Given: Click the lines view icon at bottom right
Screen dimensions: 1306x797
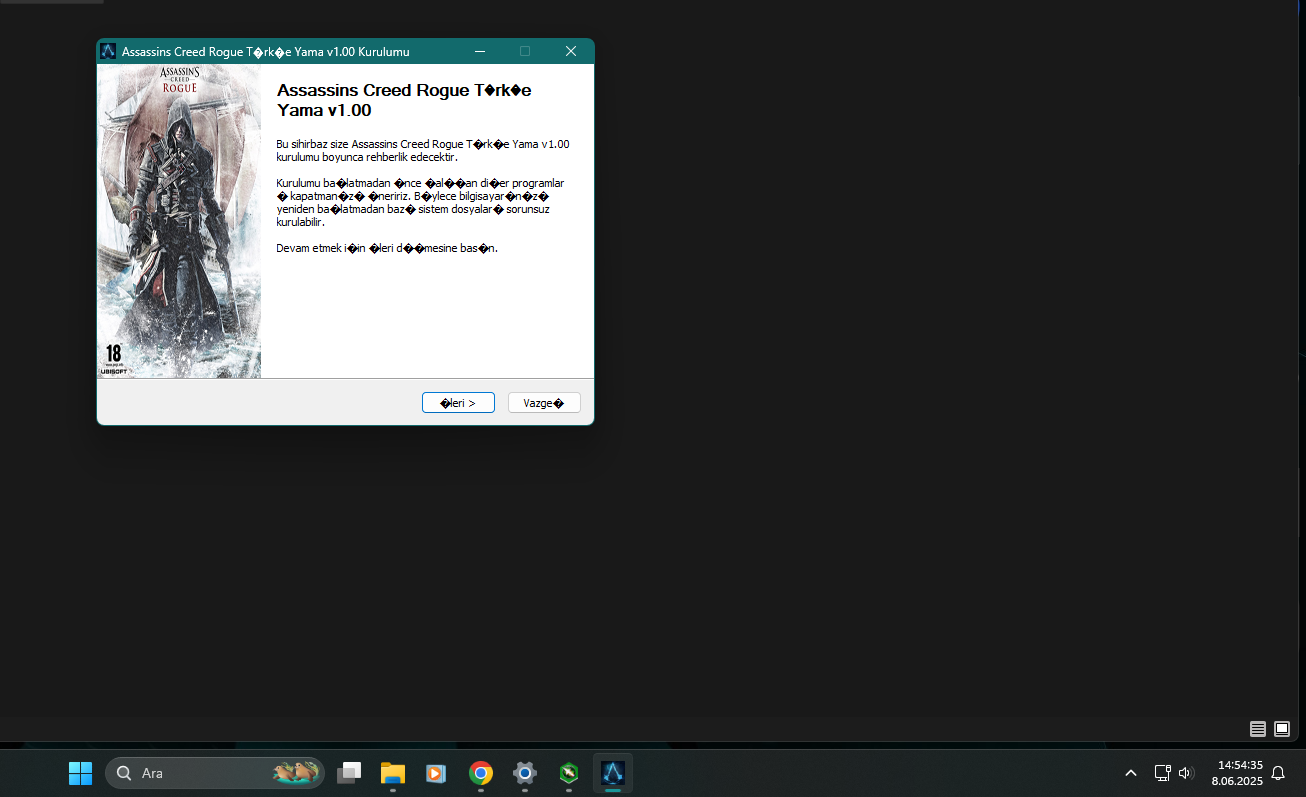Looking at the screenshot, I should [x=1258, y=729].
